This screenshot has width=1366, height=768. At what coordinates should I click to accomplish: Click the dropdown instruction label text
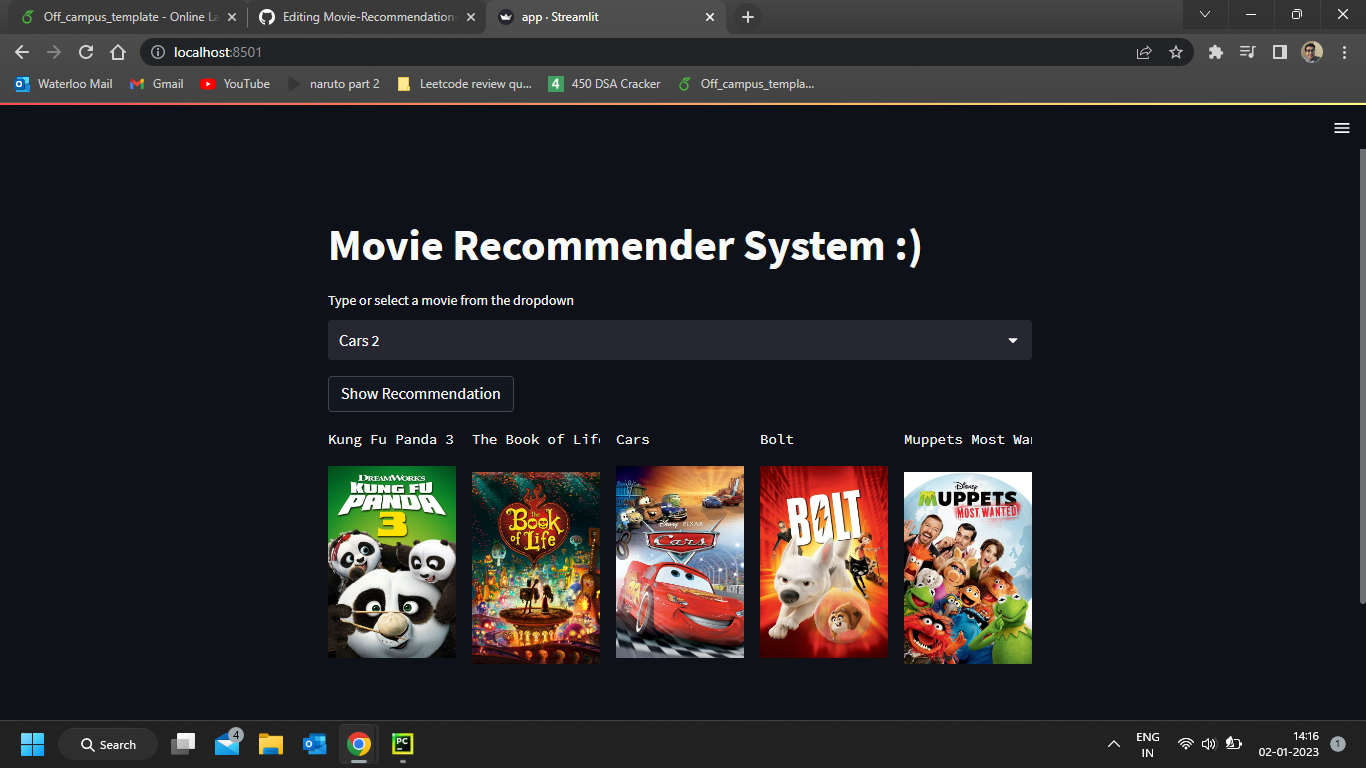451,300
